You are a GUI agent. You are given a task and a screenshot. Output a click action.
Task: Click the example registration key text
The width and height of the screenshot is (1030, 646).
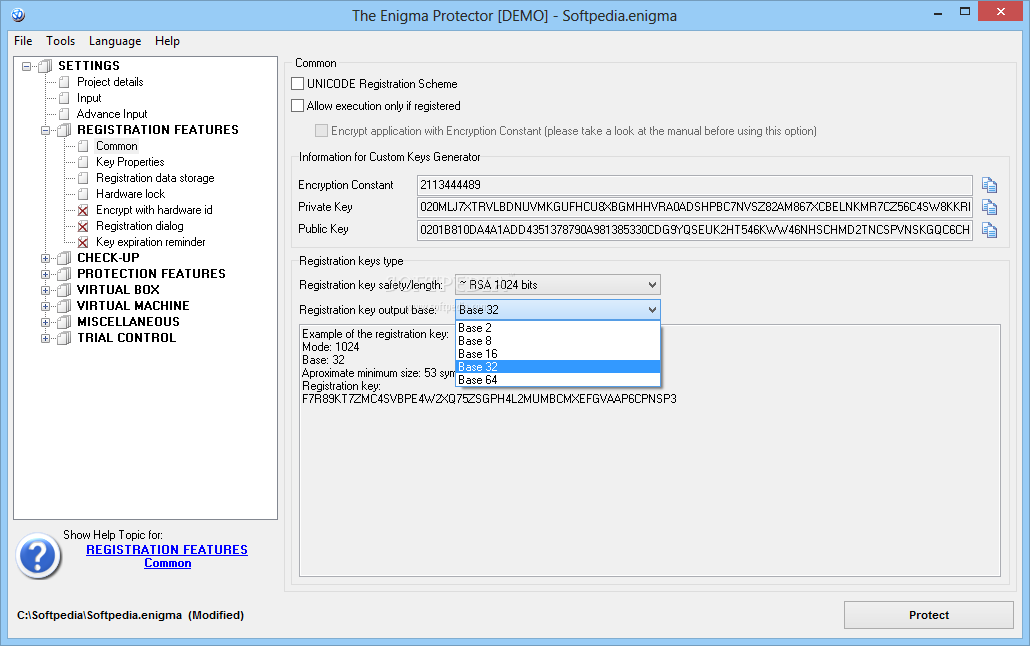pyautogui.click(x=489, y=399)
